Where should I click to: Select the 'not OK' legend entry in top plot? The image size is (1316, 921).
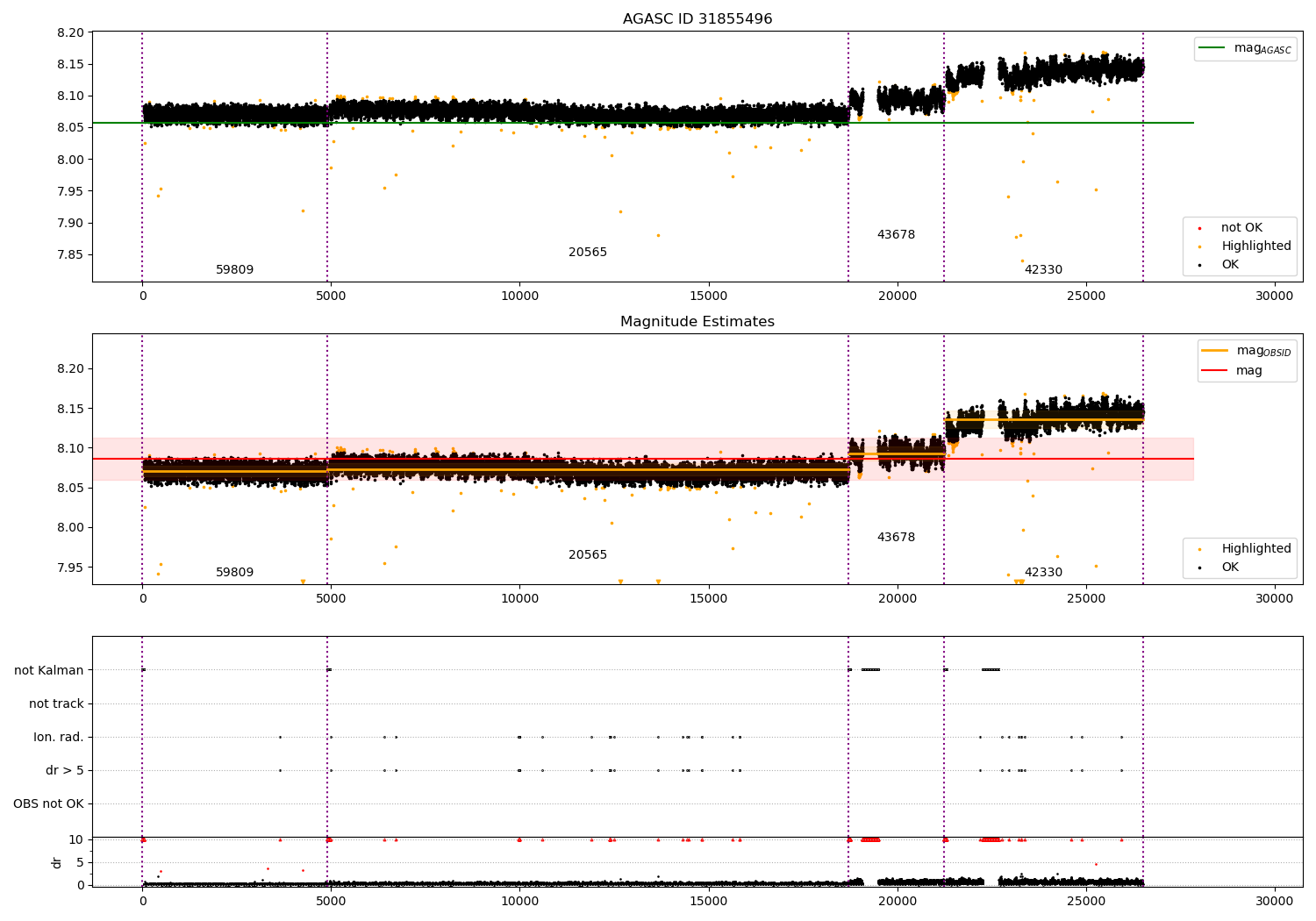click(1242, 228)
